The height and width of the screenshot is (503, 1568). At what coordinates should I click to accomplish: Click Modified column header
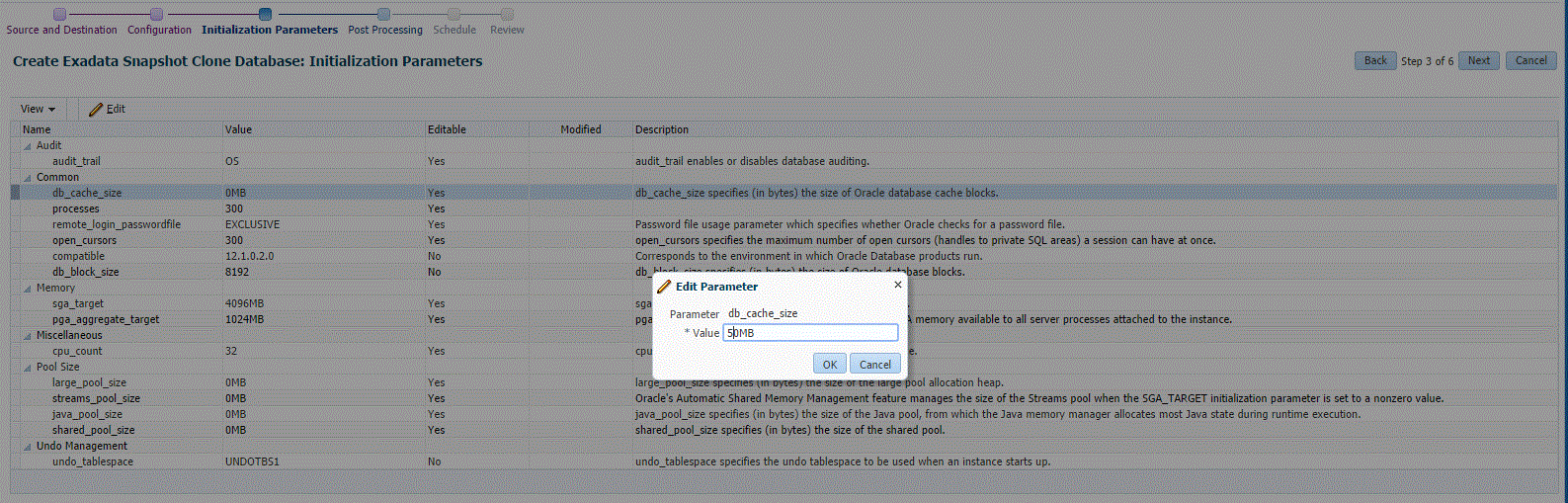(581, 129)
